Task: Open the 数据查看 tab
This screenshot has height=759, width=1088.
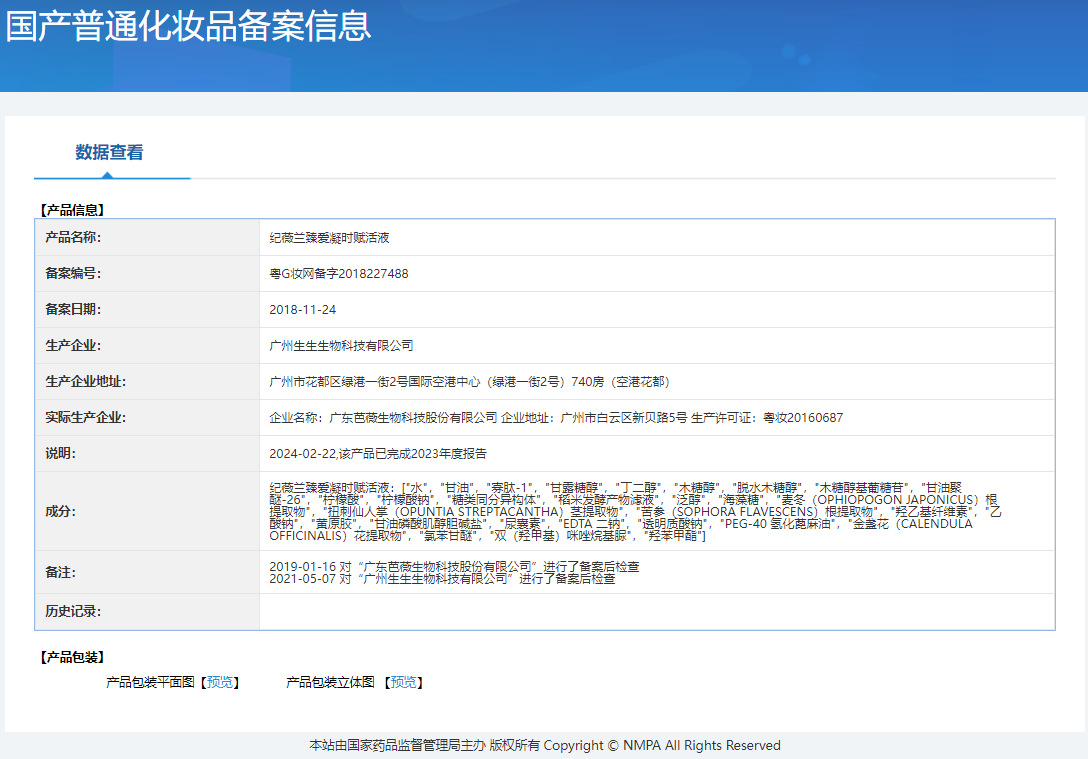Action: point(109,153)
